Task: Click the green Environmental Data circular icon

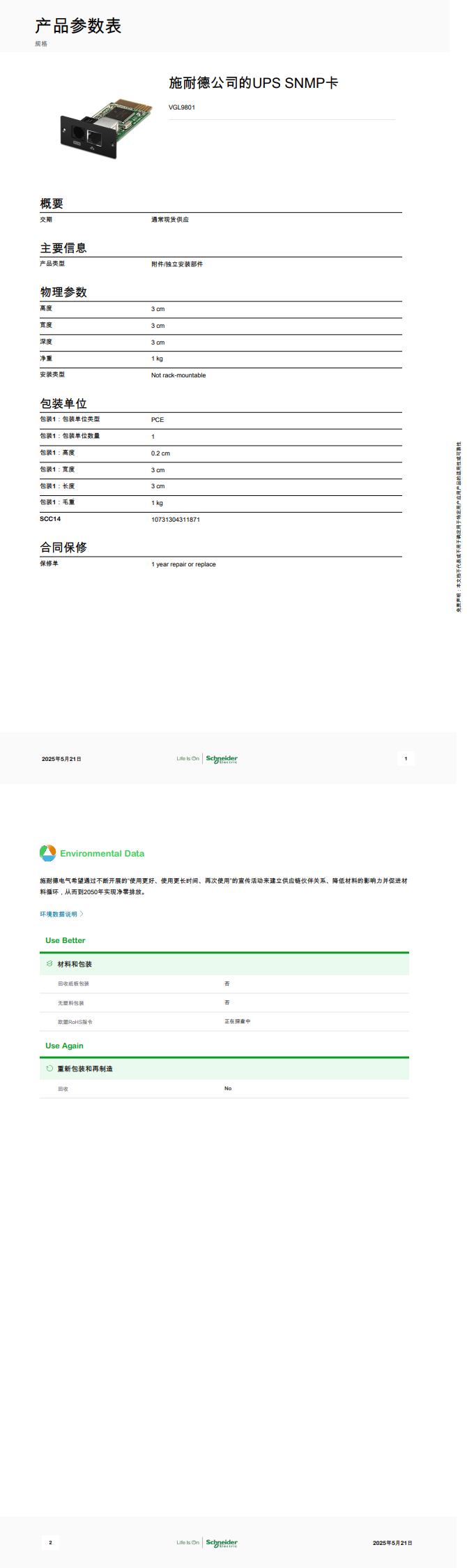Action: [47, 853]
